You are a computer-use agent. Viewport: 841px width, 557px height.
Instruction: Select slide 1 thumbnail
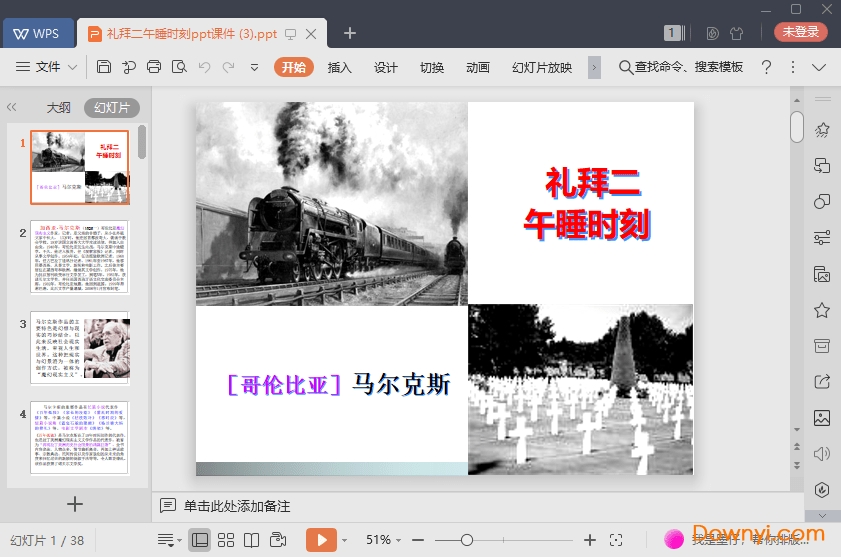(80, 167)
